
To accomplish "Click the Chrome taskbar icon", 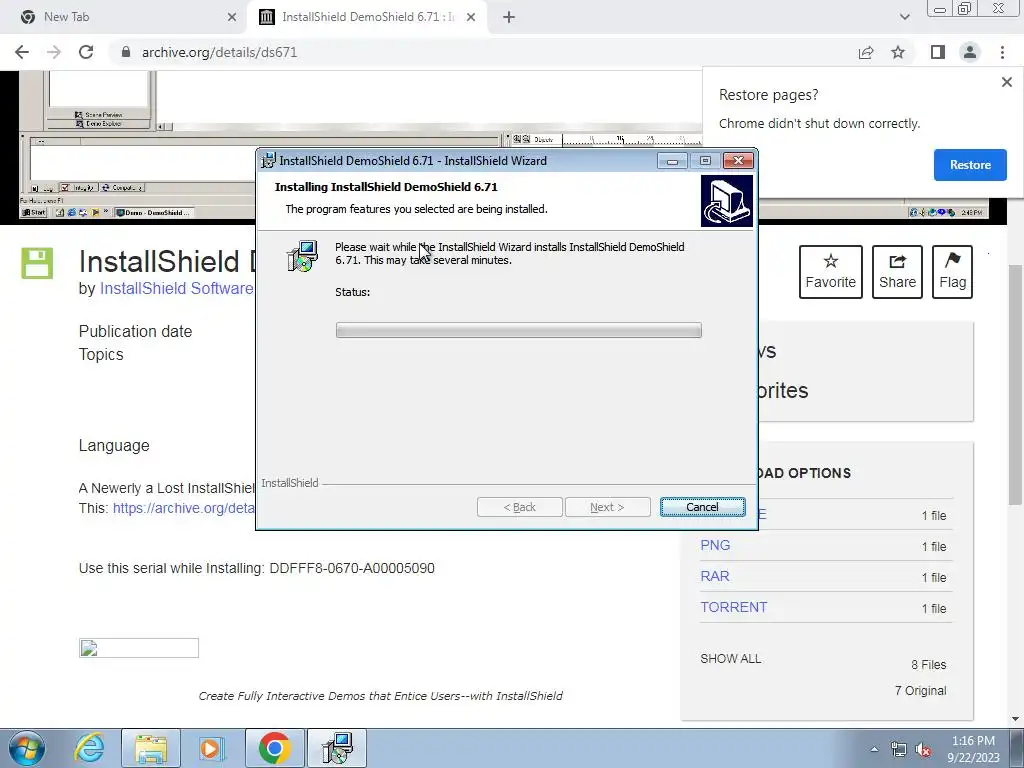I will point(274,748).
